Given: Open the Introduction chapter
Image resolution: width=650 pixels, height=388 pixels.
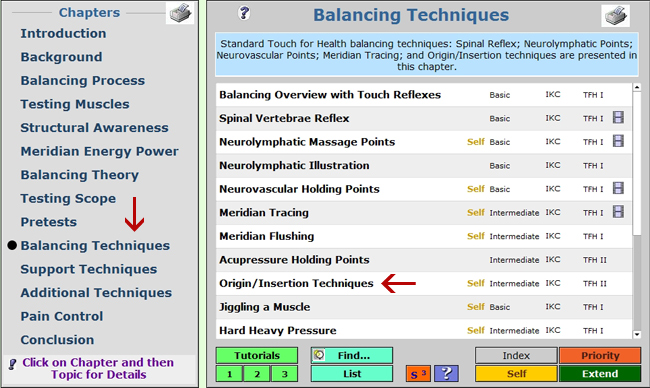Looking at the screenshot, I should 63,33.
